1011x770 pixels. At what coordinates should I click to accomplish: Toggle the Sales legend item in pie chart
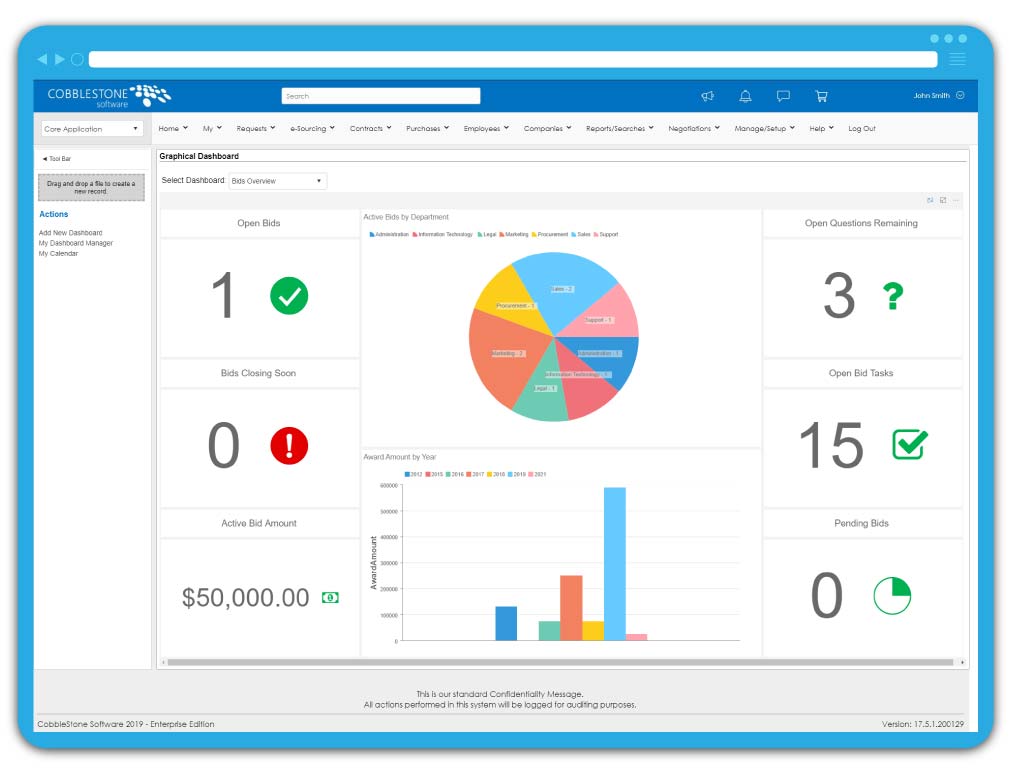pyautogui.click(x=580, y=235)
